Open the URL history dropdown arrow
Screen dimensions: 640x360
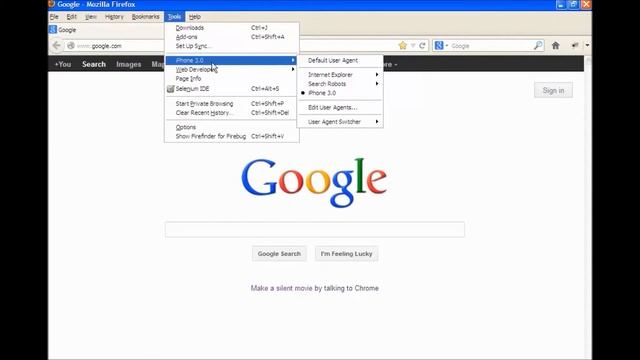point(413,46)
